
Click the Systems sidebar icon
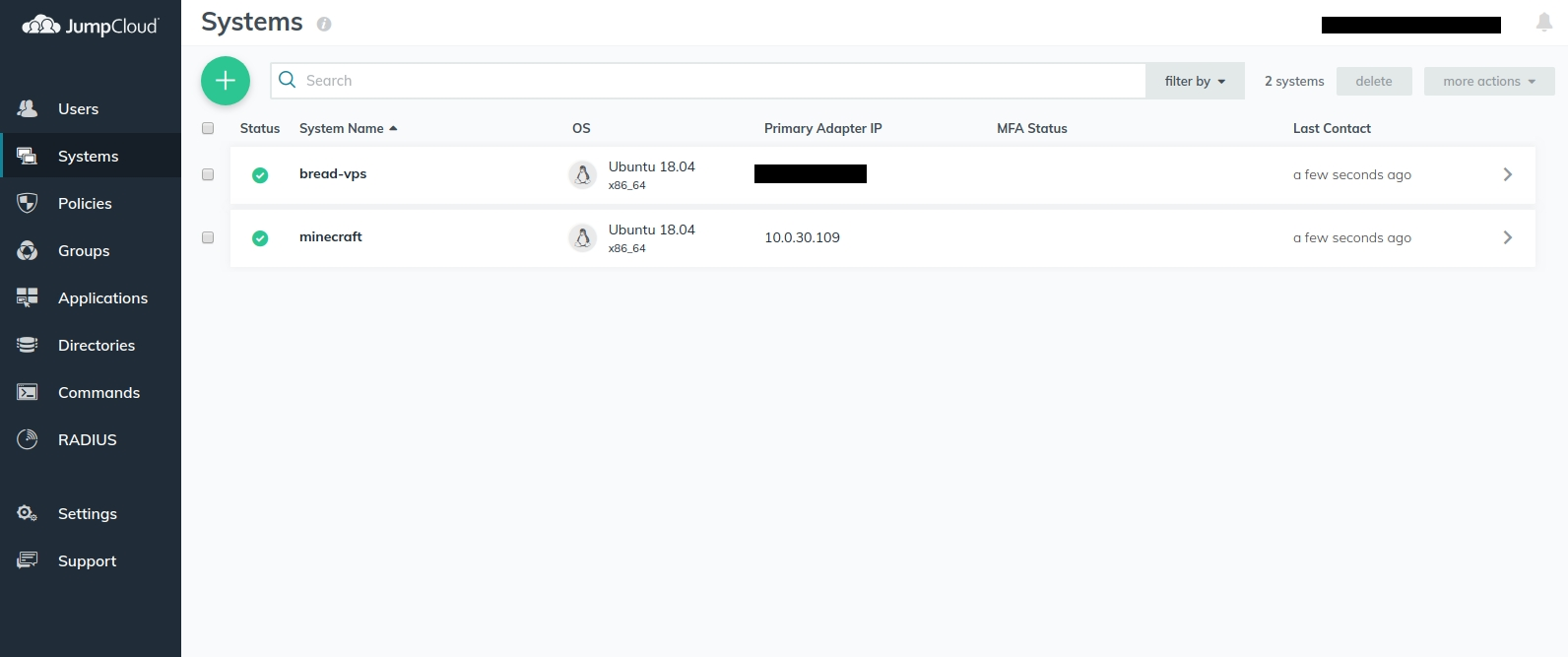pyautogui.click(x=28, y=156)
